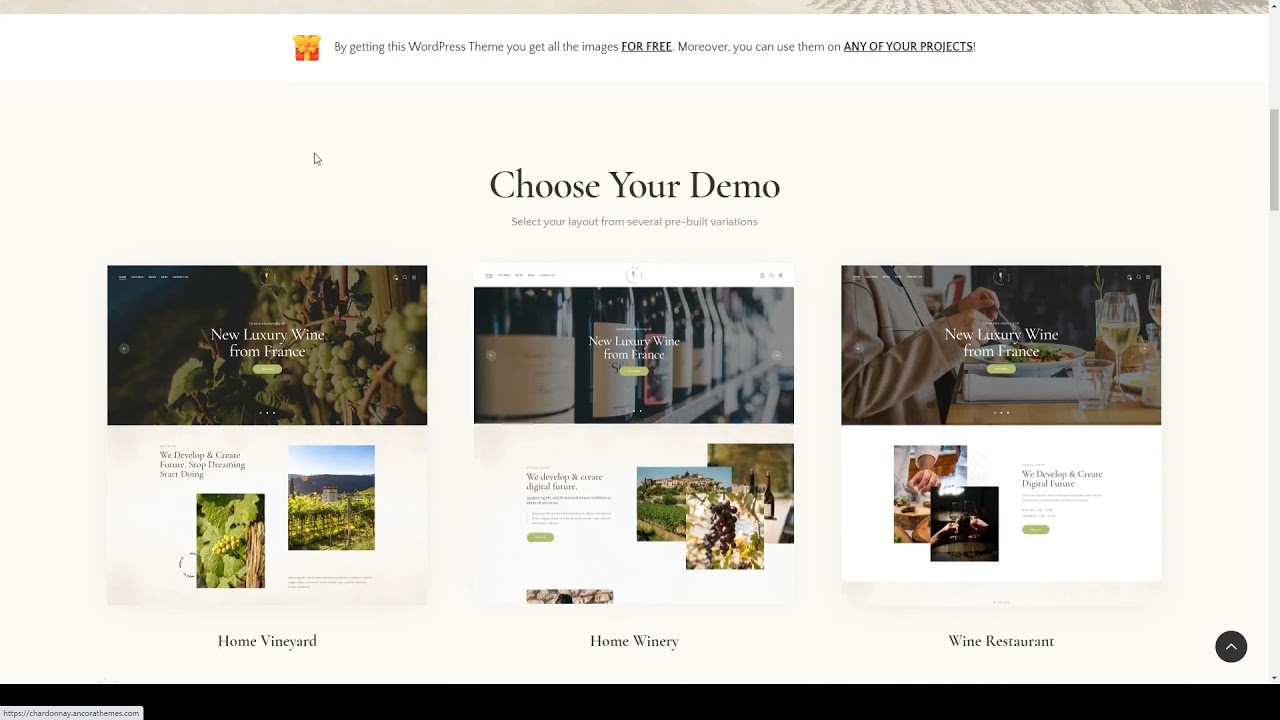The width and height of the screenshot is (1280, 720).
Task: Open the Home Vineyard demo thumbnail
Action: pyautogui.click(x=267, y=435)
